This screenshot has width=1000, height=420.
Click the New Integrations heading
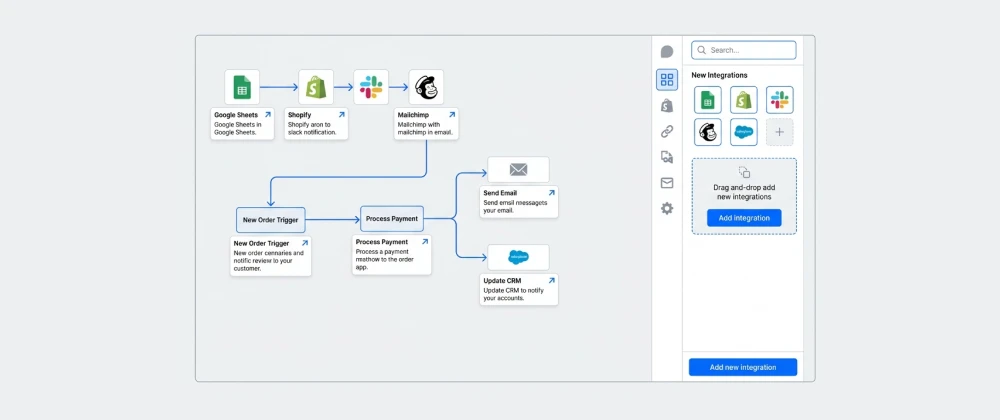click(x=719, y=75)
